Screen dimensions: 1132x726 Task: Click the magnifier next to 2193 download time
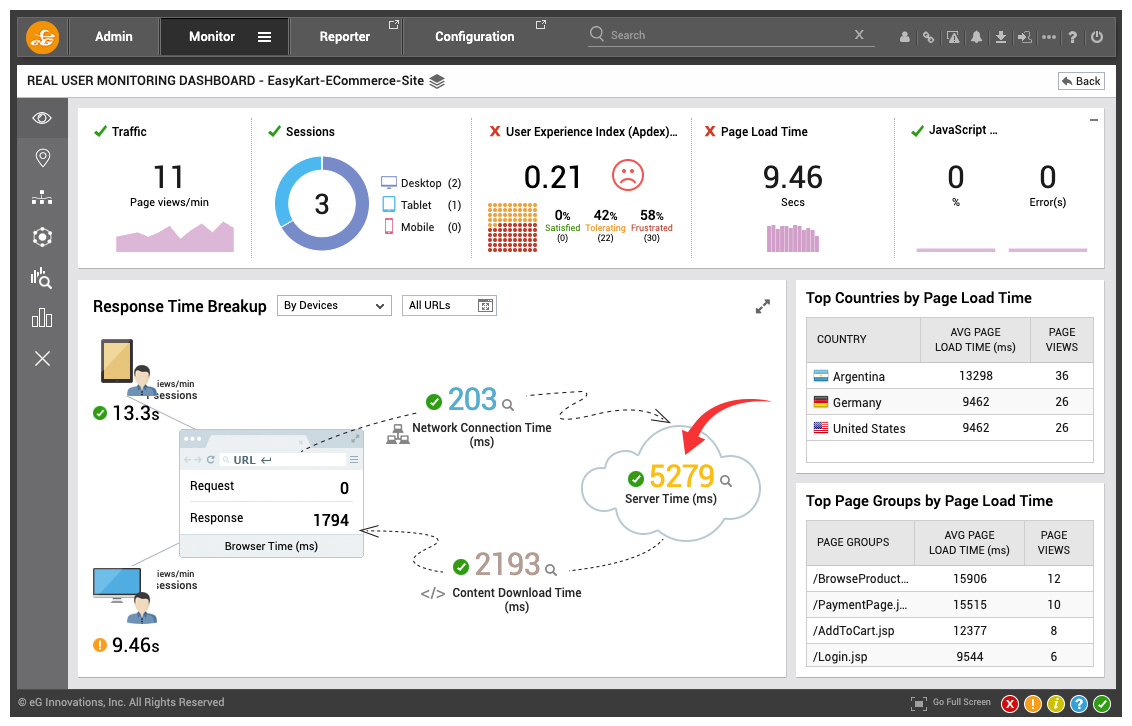coord(551,569)
